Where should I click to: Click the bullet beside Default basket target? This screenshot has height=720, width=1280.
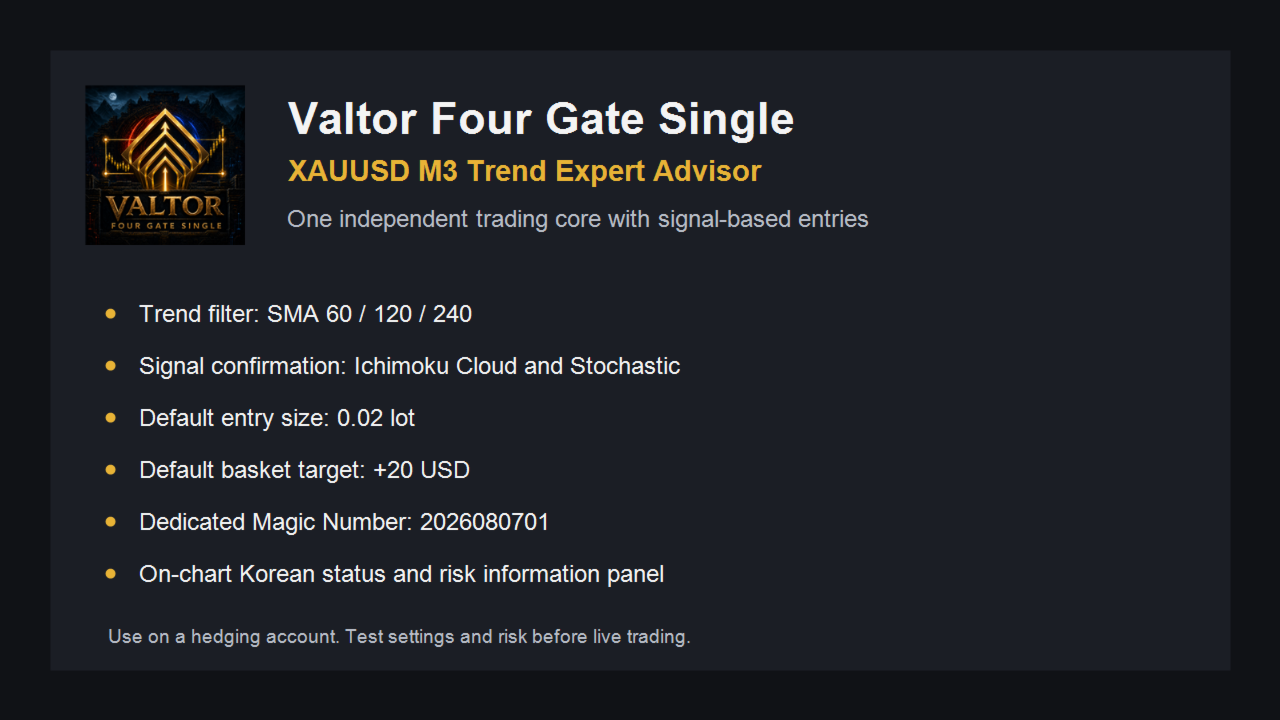[x=110, y=470]
